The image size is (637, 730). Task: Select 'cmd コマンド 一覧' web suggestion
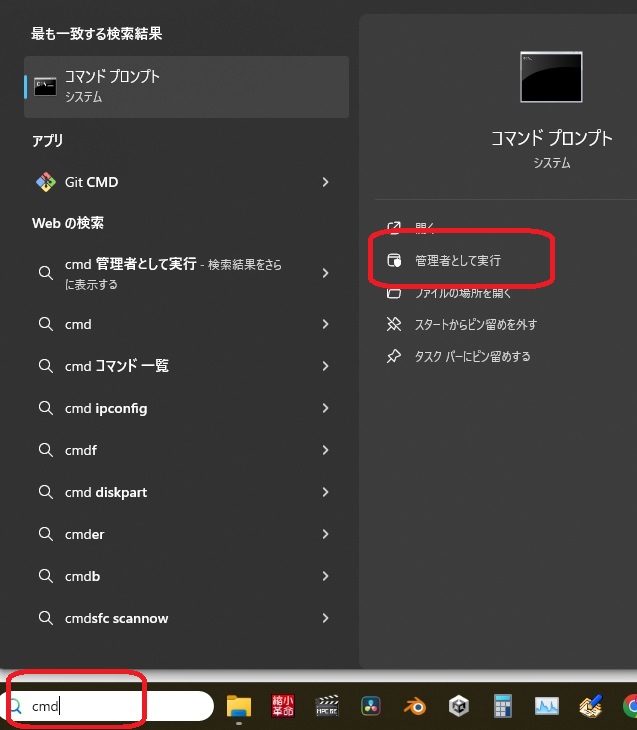116,366
